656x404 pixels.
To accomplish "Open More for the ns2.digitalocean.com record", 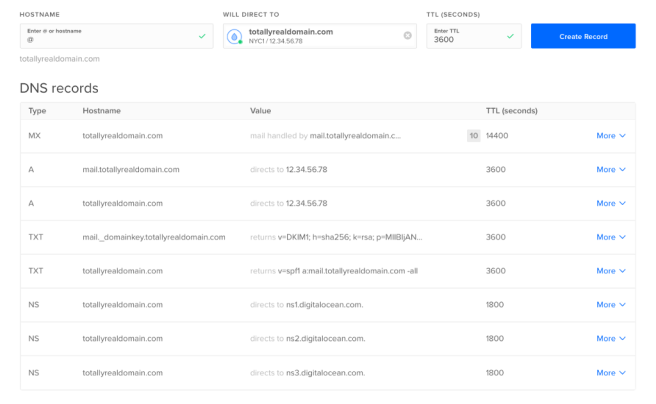I will 610,339.
